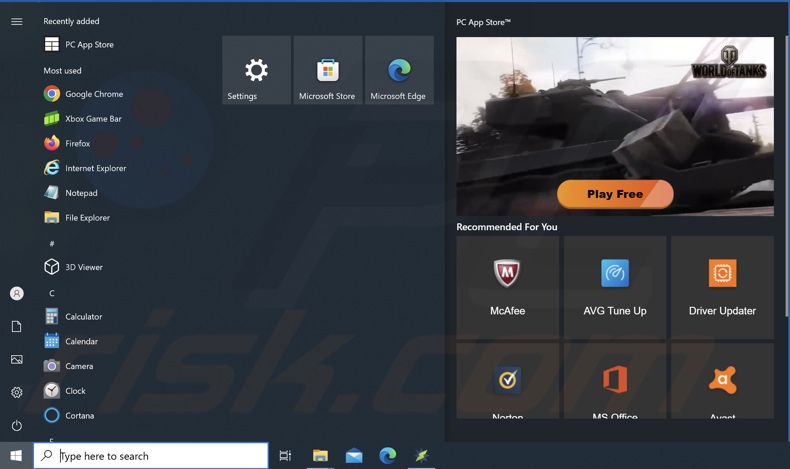Open Documents from Start sidebar
790x469 pixels.
tap(17, 326)
